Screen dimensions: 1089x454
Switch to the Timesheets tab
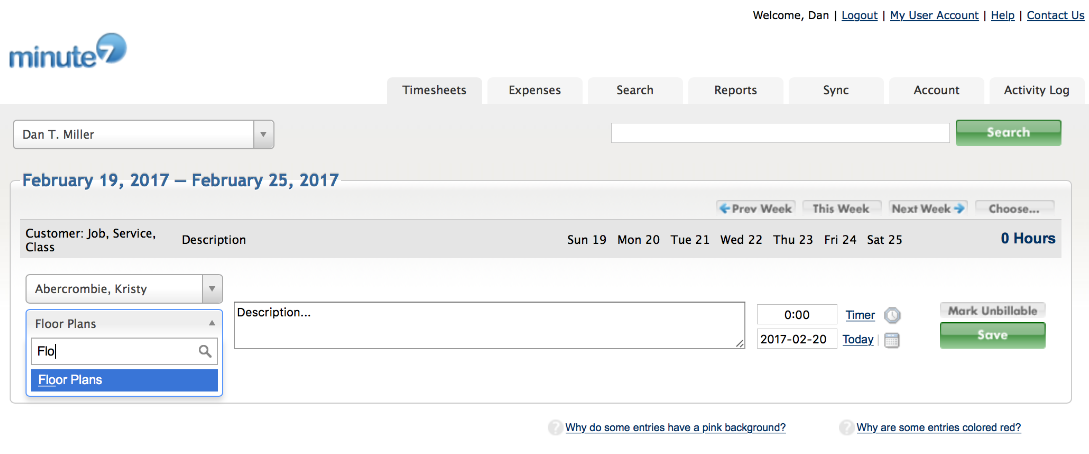click(434, 90)
